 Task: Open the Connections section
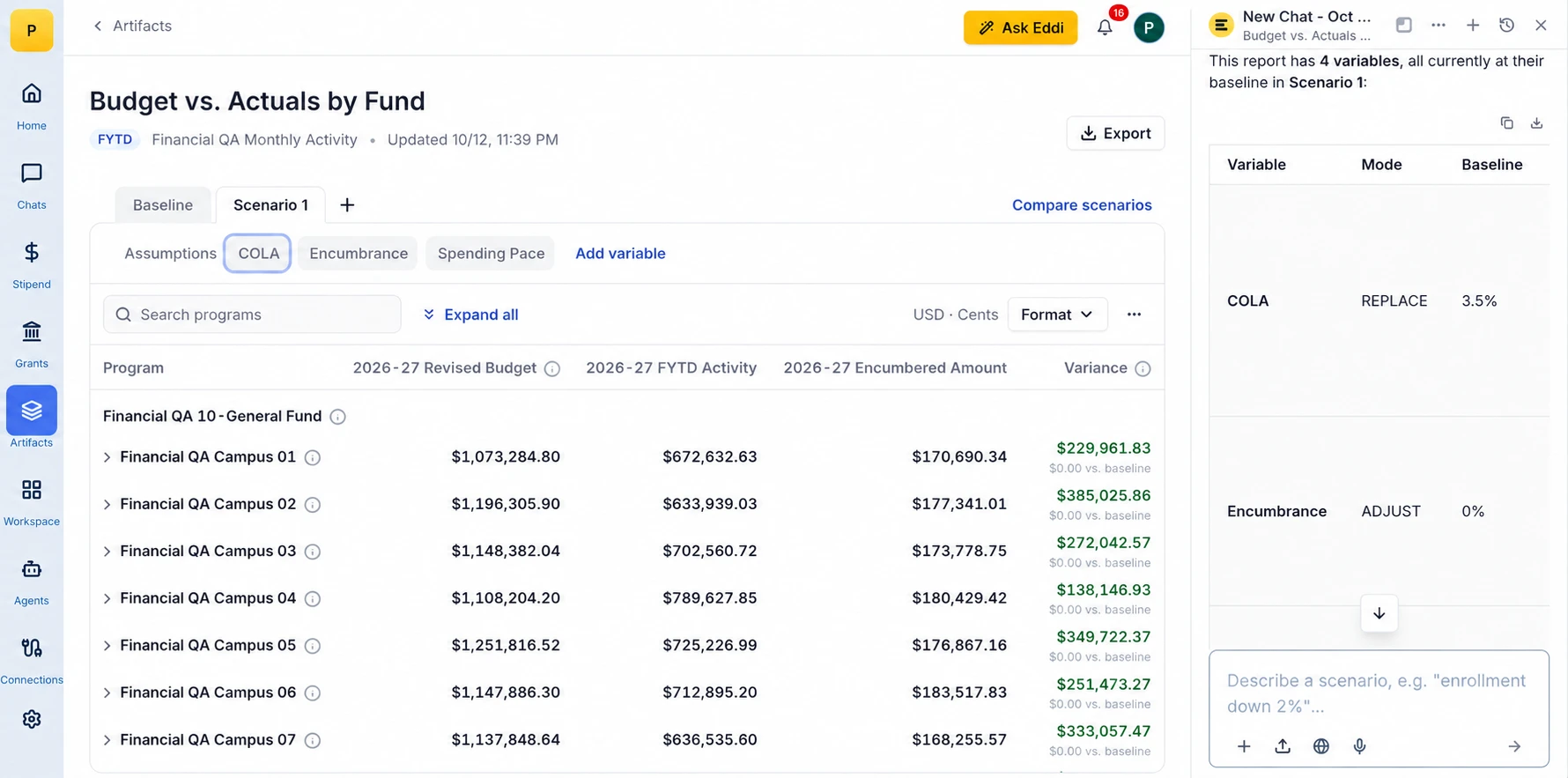pyautogui.click(x=32, y=661)
